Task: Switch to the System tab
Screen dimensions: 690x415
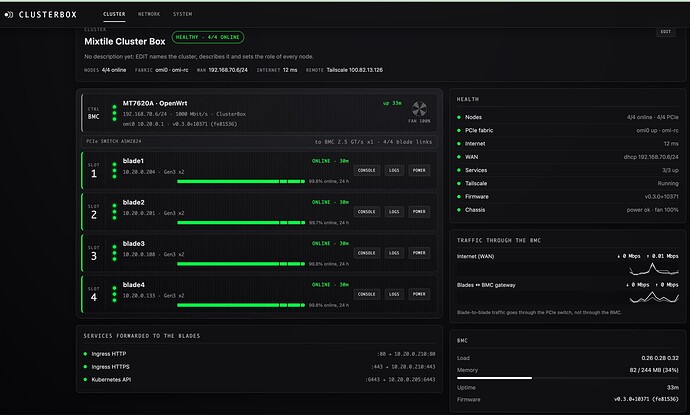Action: (182, 14)
